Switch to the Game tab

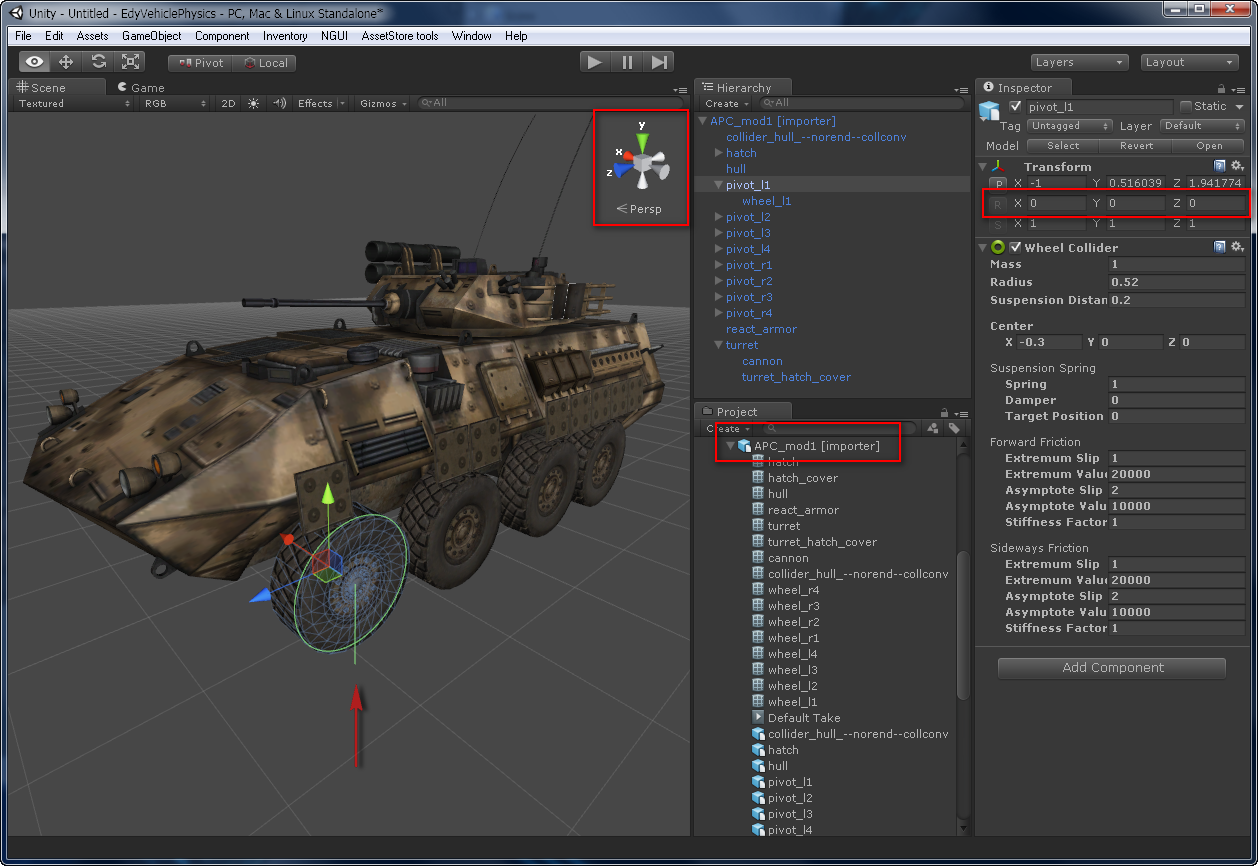(x=141, y=88)
